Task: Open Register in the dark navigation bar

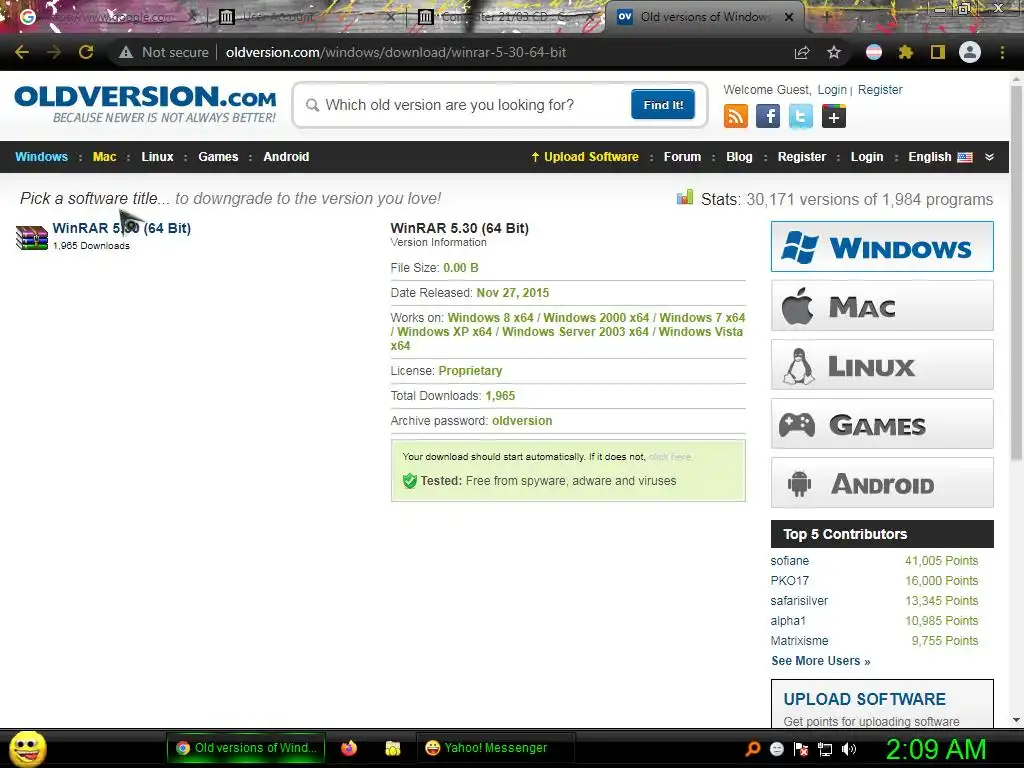Action: (x=801, y=157)
